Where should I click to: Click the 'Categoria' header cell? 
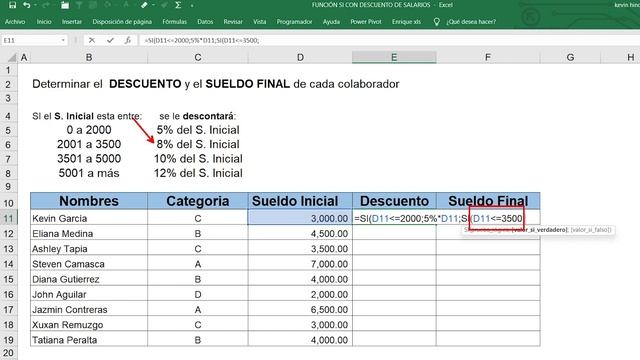[198, 201]
